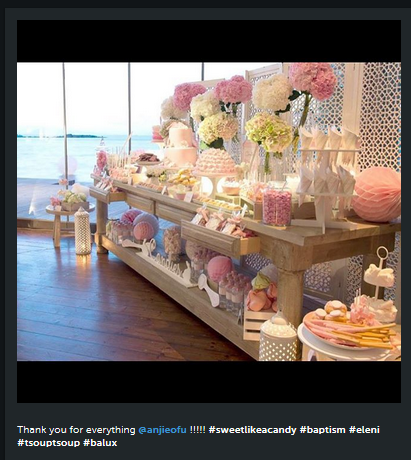Click the pink ruffled dome cake
411x460 pixels.
215,162
